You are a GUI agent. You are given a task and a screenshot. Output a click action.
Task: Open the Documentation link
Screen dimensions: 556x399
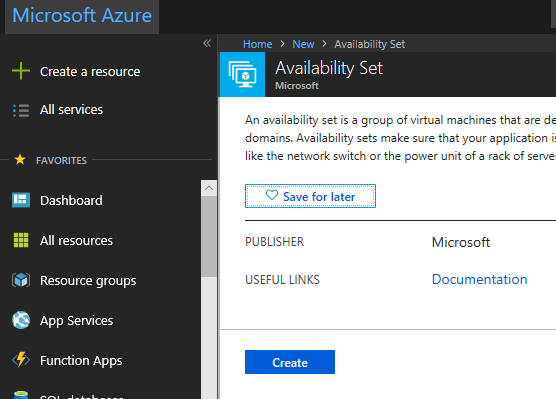click(x=479, y=279)
